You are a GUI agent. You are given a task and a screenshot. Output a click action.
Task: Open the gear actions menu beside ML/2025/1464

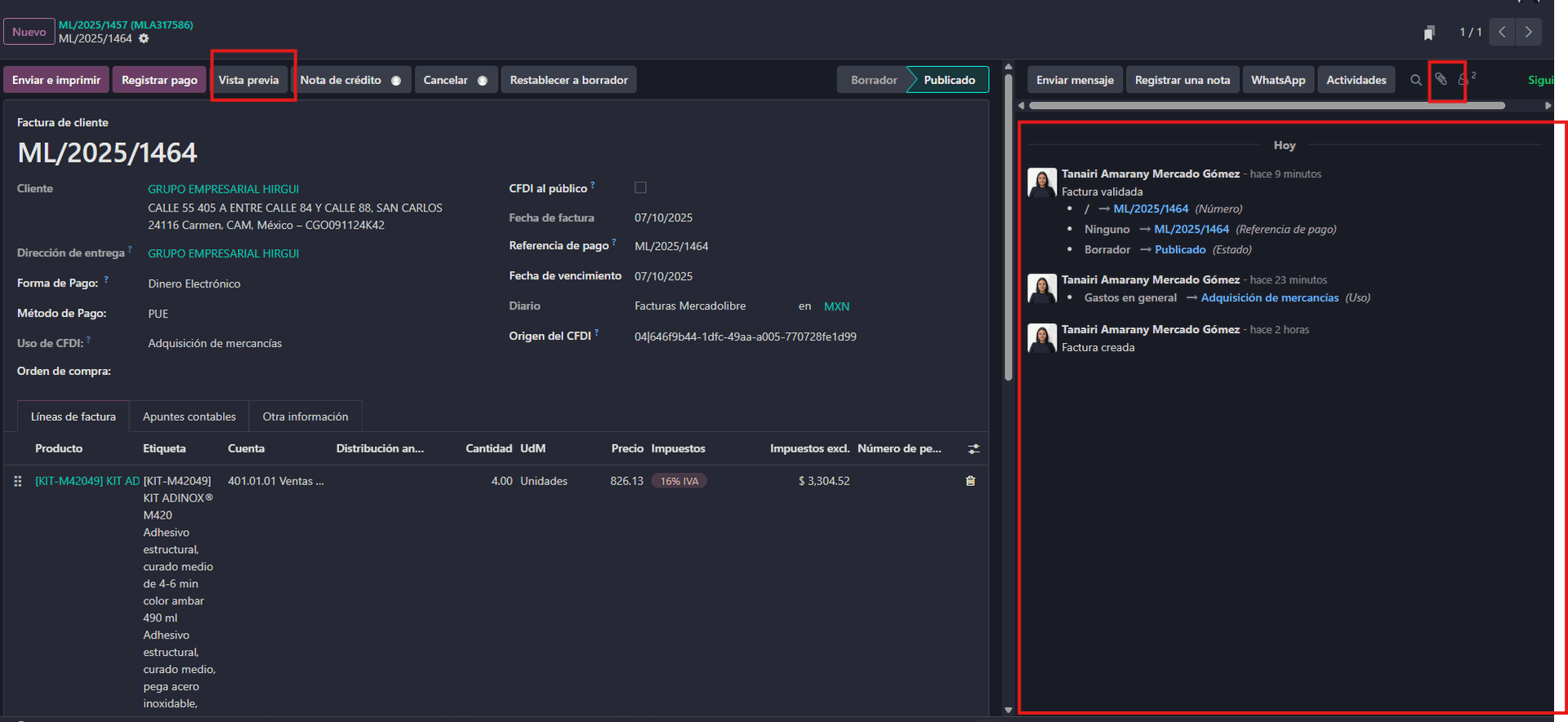tap(144, 38)
